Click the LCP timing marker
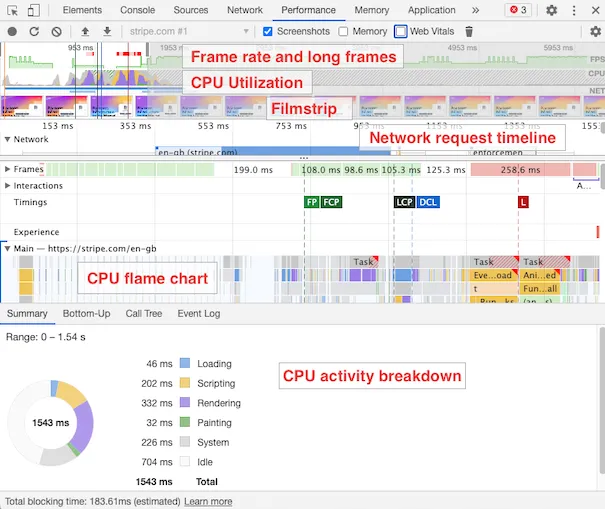 (403, 202)
